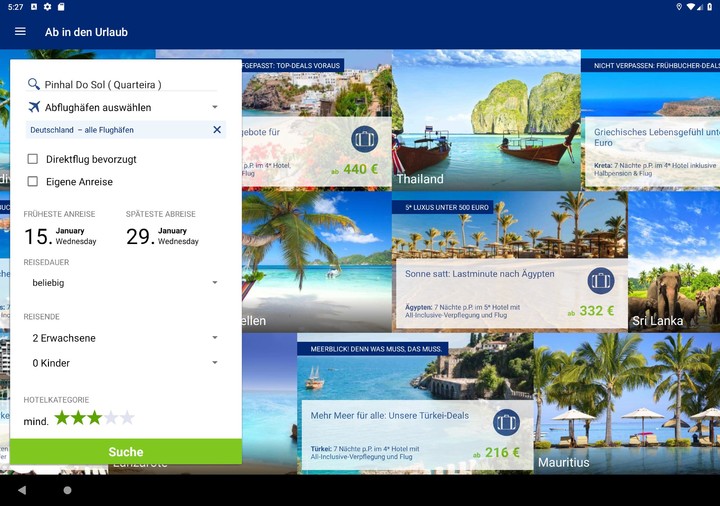Tap the suitcase icon on Türkei deal
The width and height of the screenshot is (720, 506).
tap(506, 422)
